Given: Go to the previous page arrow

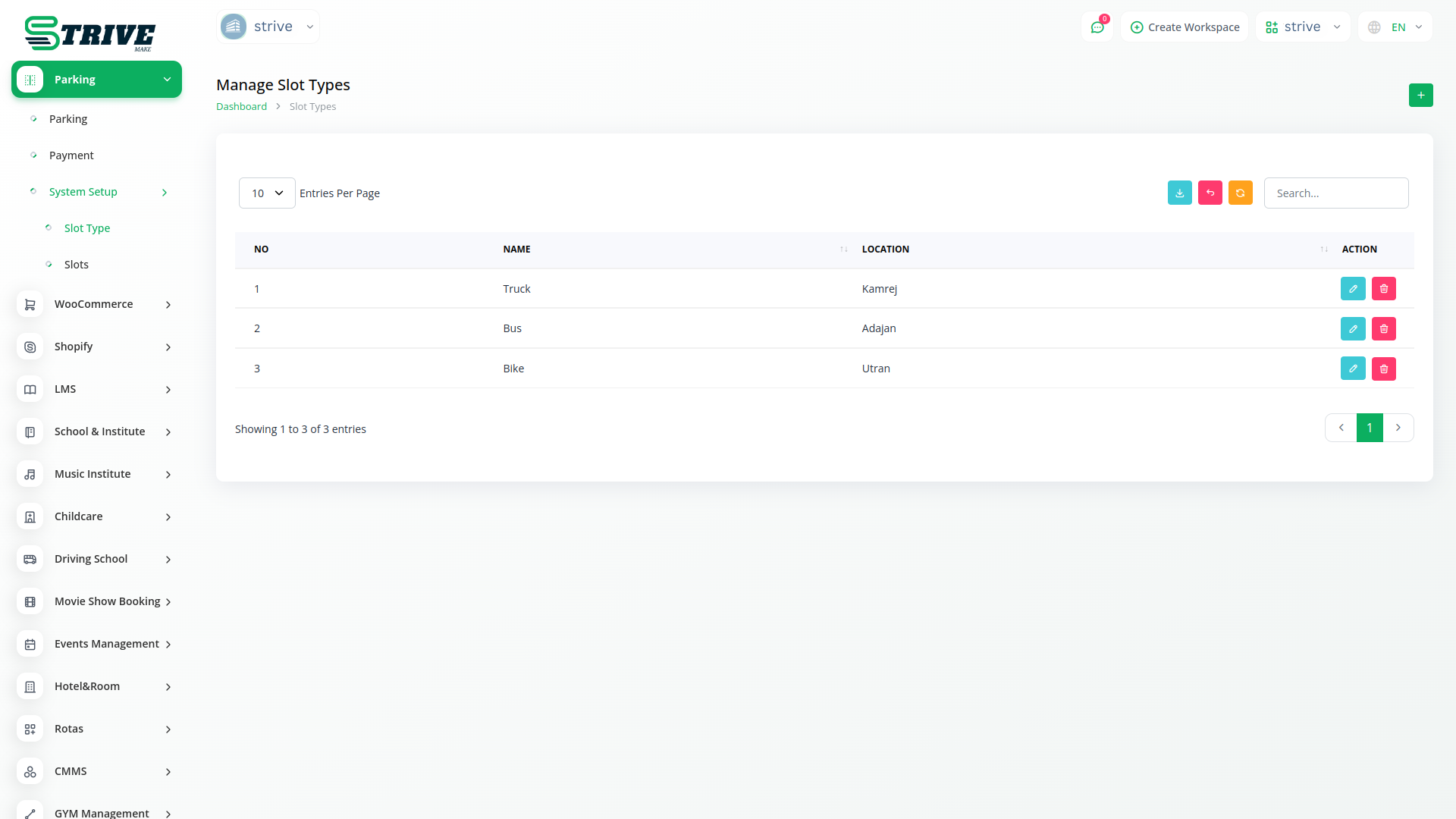Looking at the screenshot, I should coord(1341,428).
